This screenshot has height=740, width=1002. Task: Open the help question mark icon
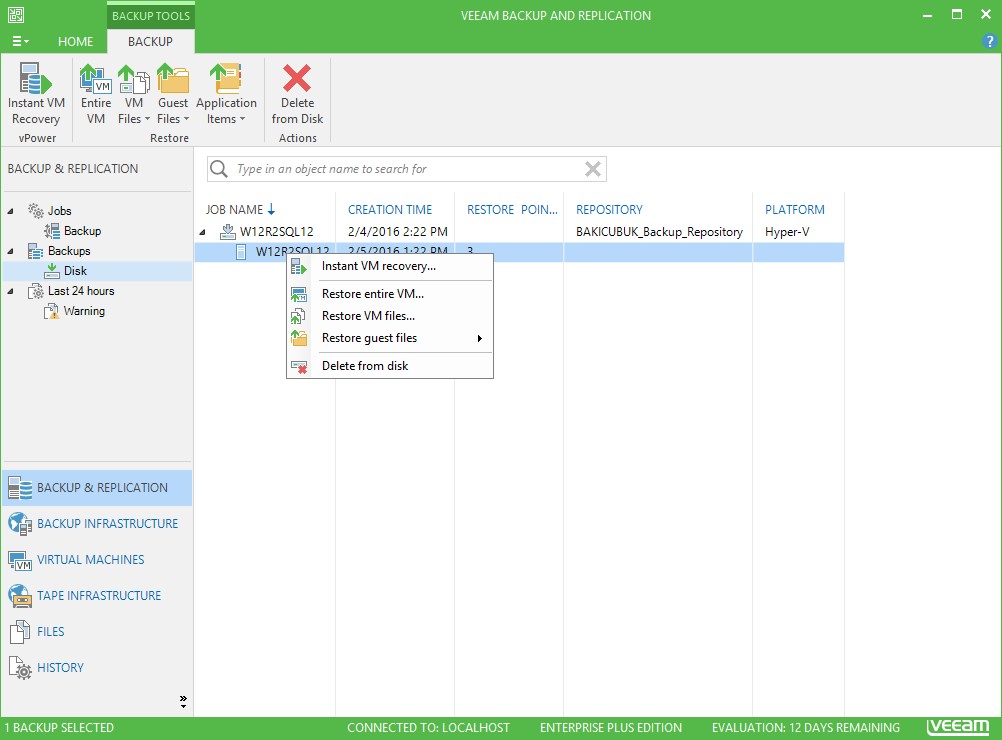click(989, 42)
